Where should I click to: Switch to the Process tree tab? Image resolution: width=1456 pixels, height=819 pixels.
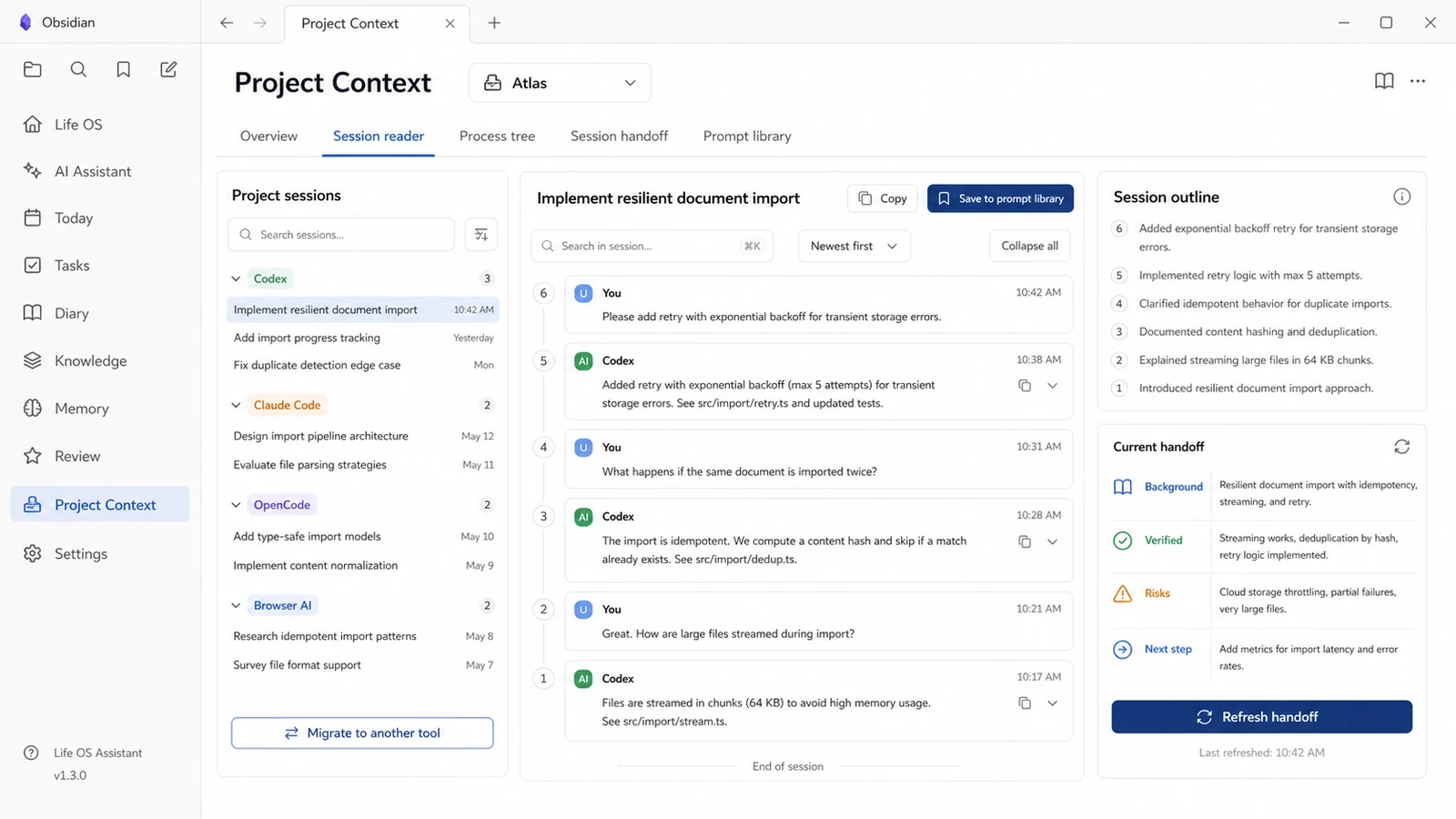click(x=497, y=136)
